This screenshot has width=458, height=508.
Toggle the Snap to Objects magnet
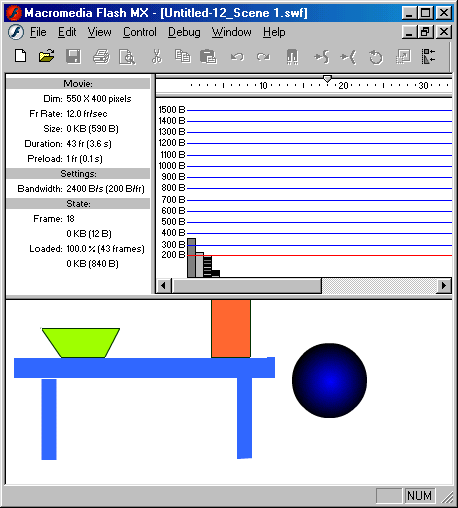tap(292, 56)
